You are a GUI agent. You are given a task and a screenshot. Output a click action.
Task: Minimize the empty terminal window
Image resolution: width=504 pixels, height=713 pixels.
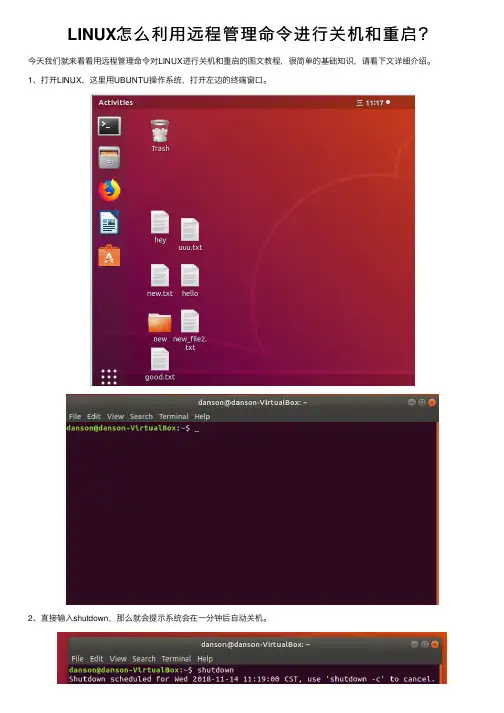412,402
